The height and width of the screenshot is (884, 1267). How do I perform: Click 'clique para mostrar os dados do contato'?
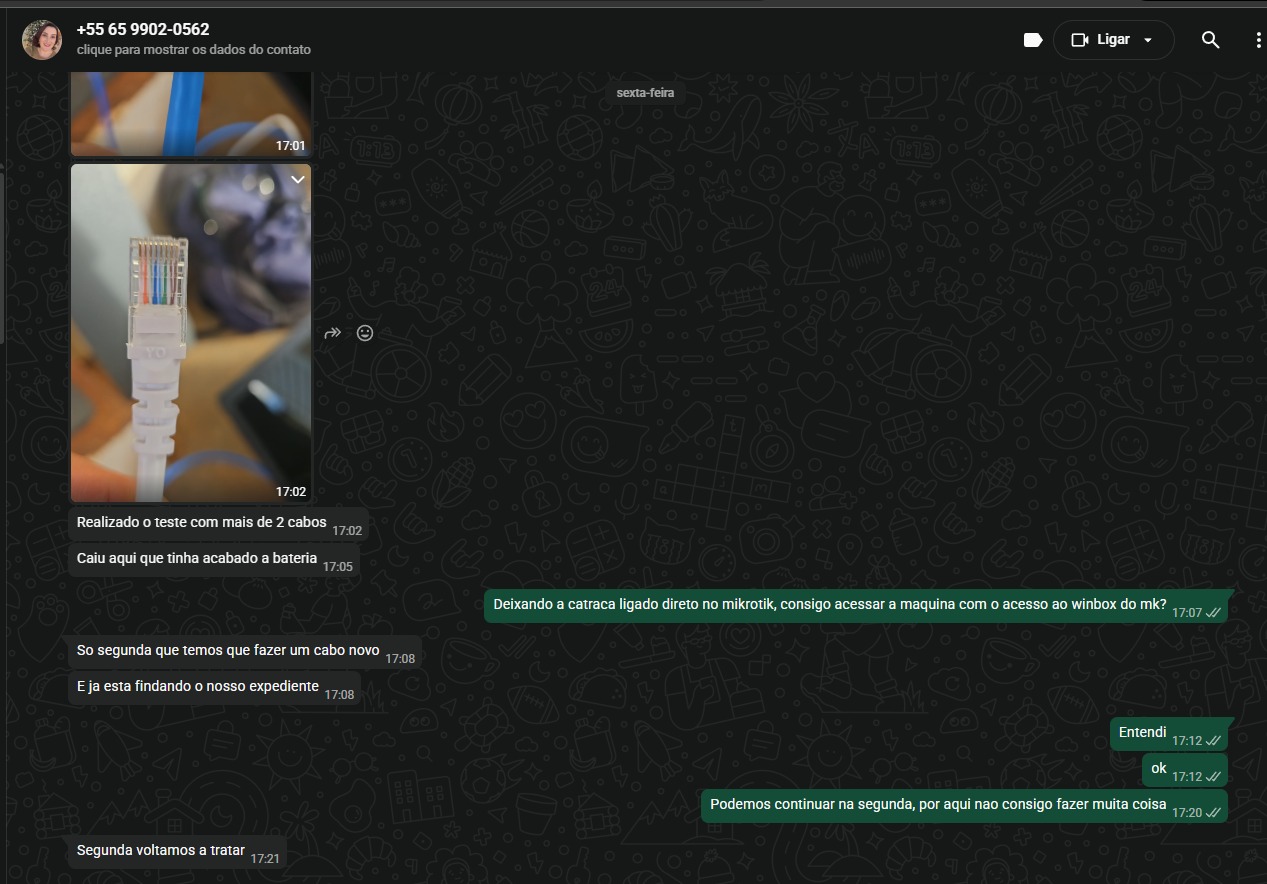click(193, 50)
